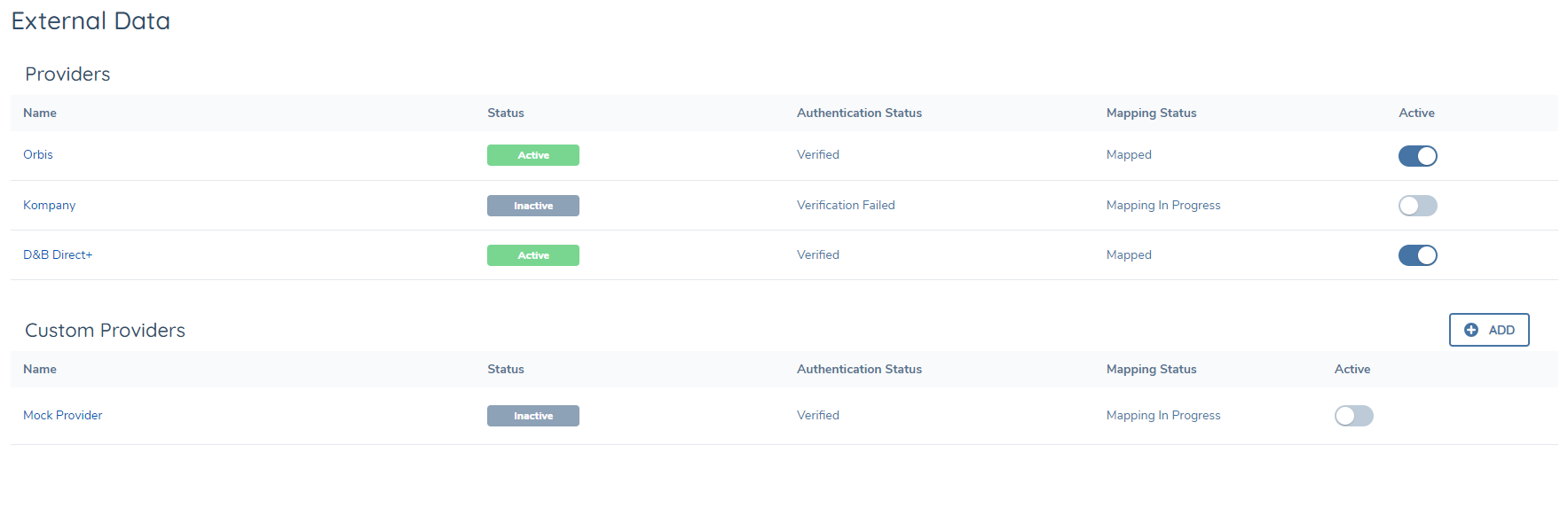Click the Name column header under Providers
Image resolution: width=1568 pixels, height=516 pixels.
point(40,113)
